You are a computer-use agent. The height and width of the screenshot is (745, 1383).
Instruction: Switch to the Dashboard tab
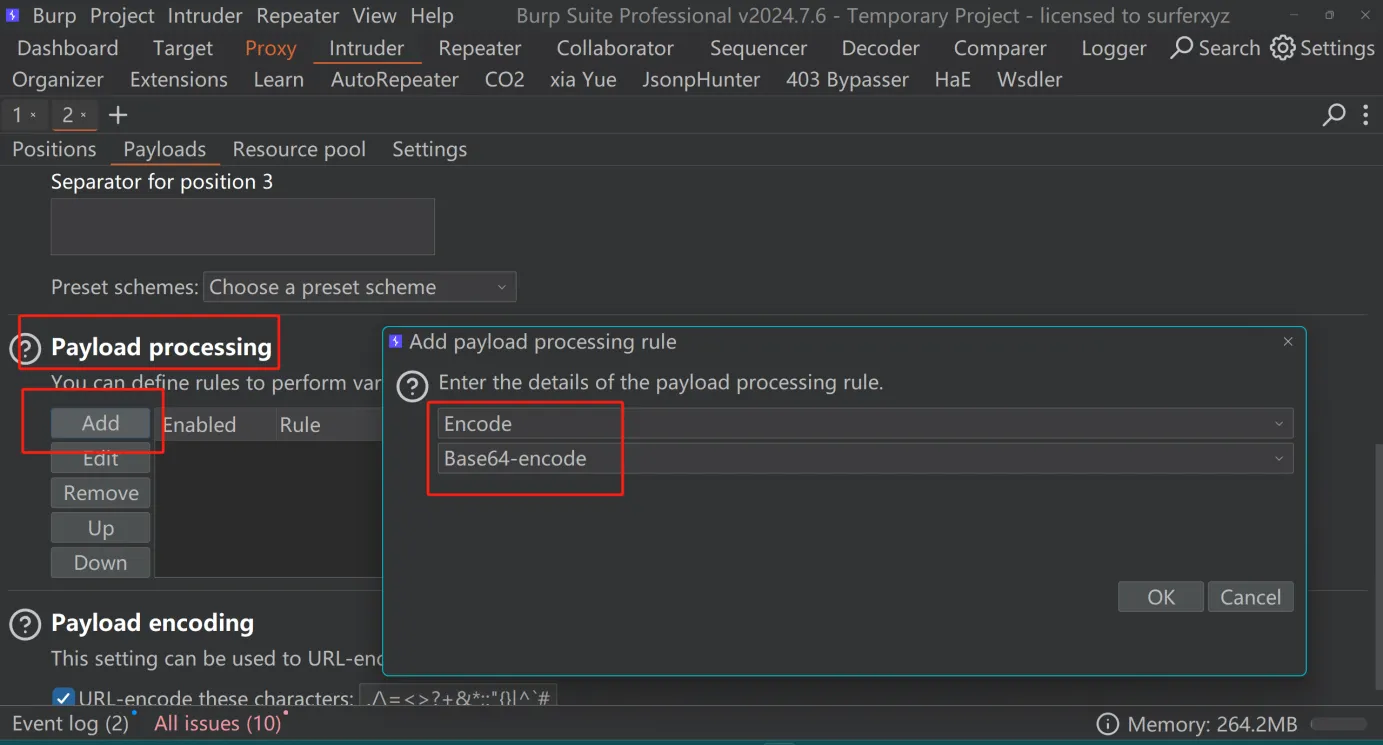click(67, 48)
